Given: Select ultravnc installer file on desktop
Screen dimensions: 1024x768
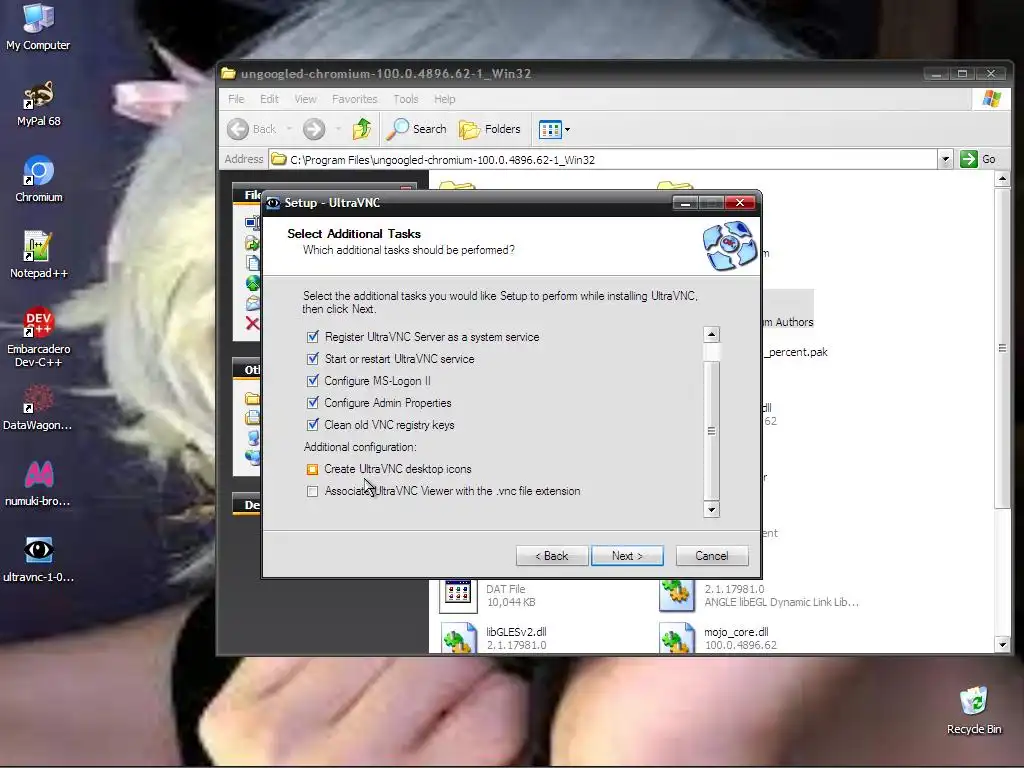Looking at the screenshot, I should (38, 560).
